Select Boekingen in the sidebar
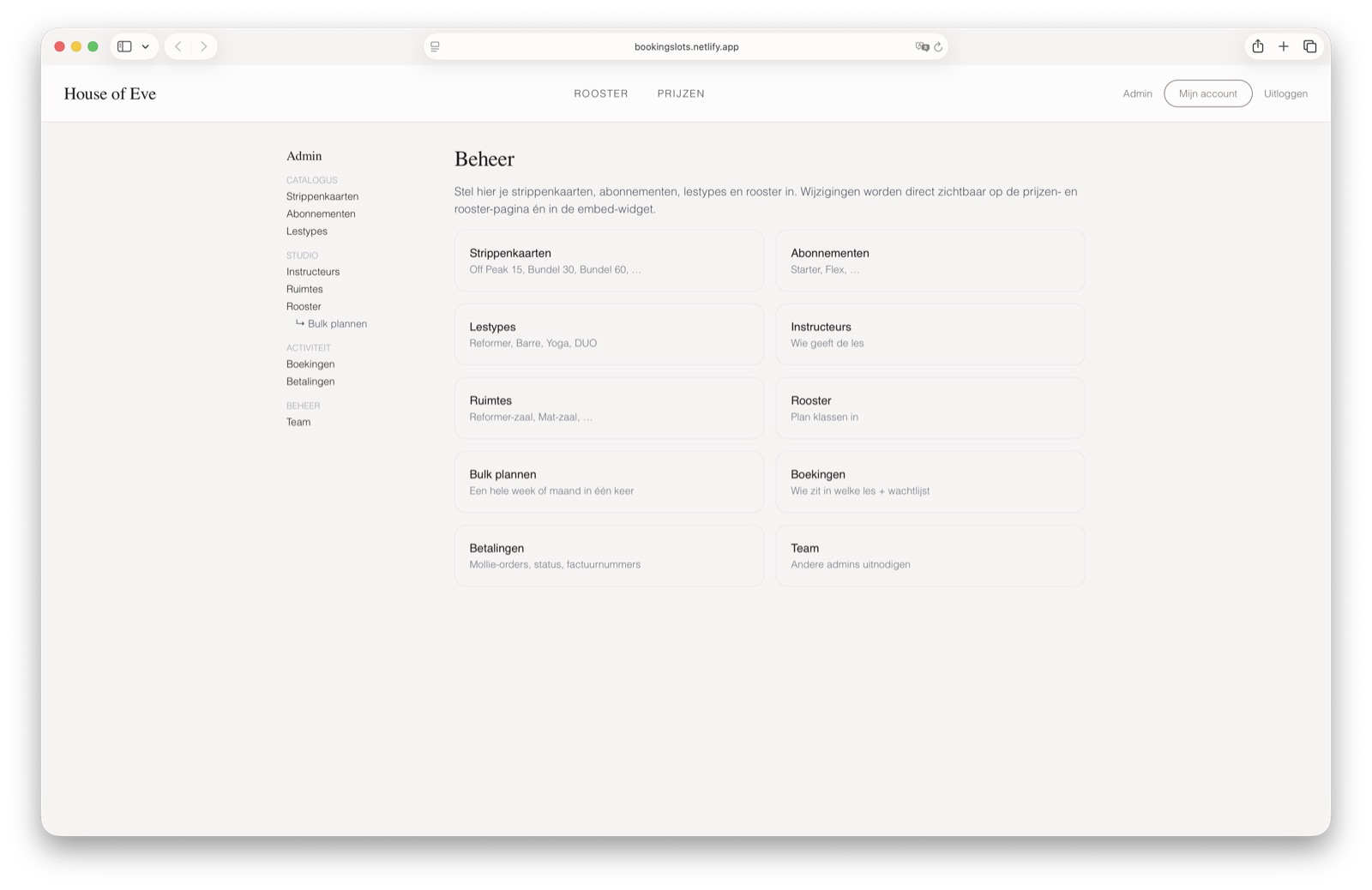 point(310,364)
